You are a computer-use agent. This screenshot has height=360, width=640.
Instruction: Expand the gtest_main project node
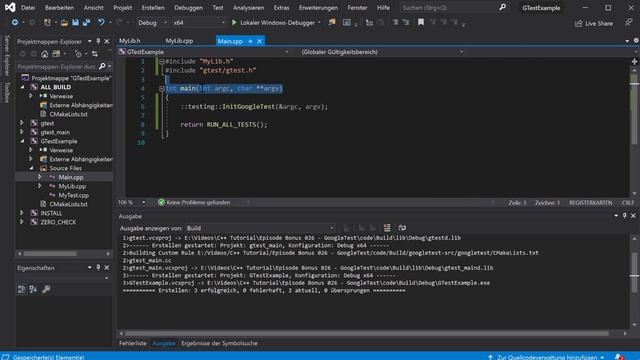pos(22,132)
